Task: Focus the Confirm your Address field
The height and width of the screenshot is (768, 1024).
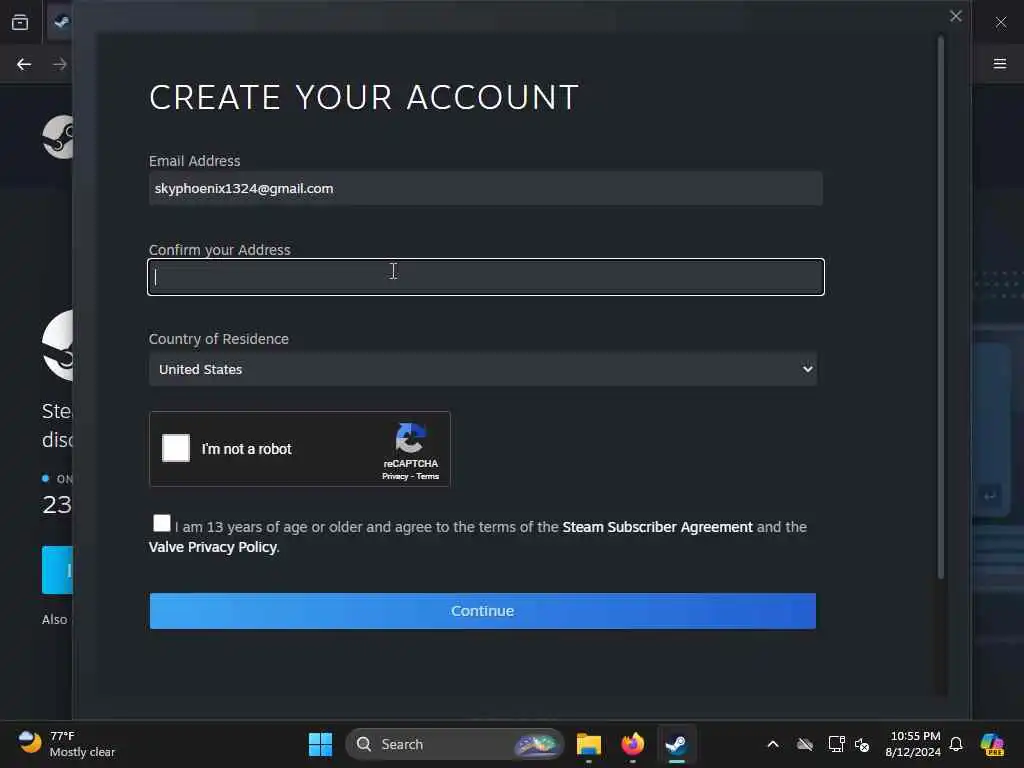Action: 485,278
